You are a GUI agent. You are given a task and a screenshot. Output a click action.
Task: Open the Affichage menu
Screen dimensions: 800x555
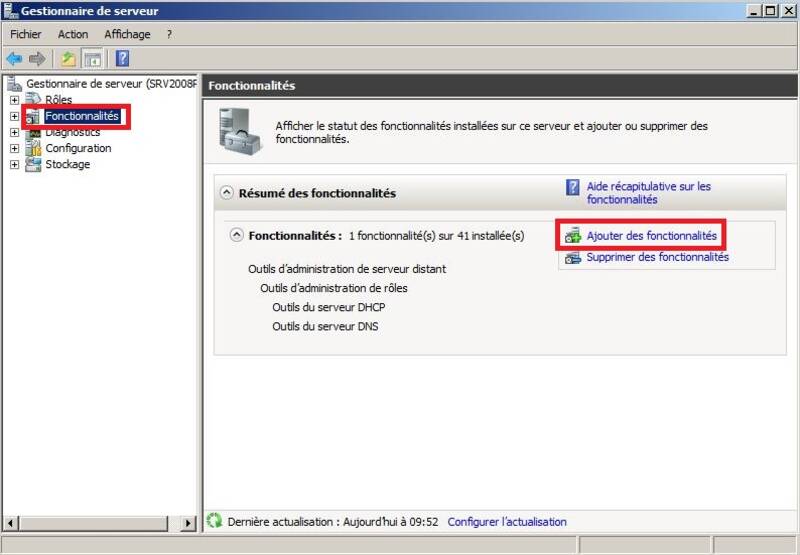(127, 34)
